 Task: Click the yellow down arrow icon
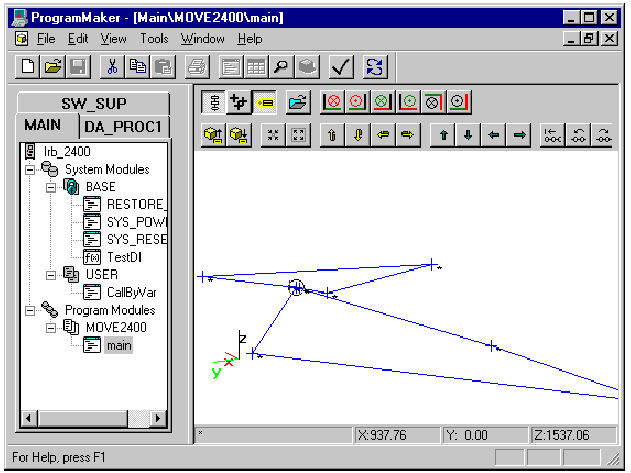[357, 135]
